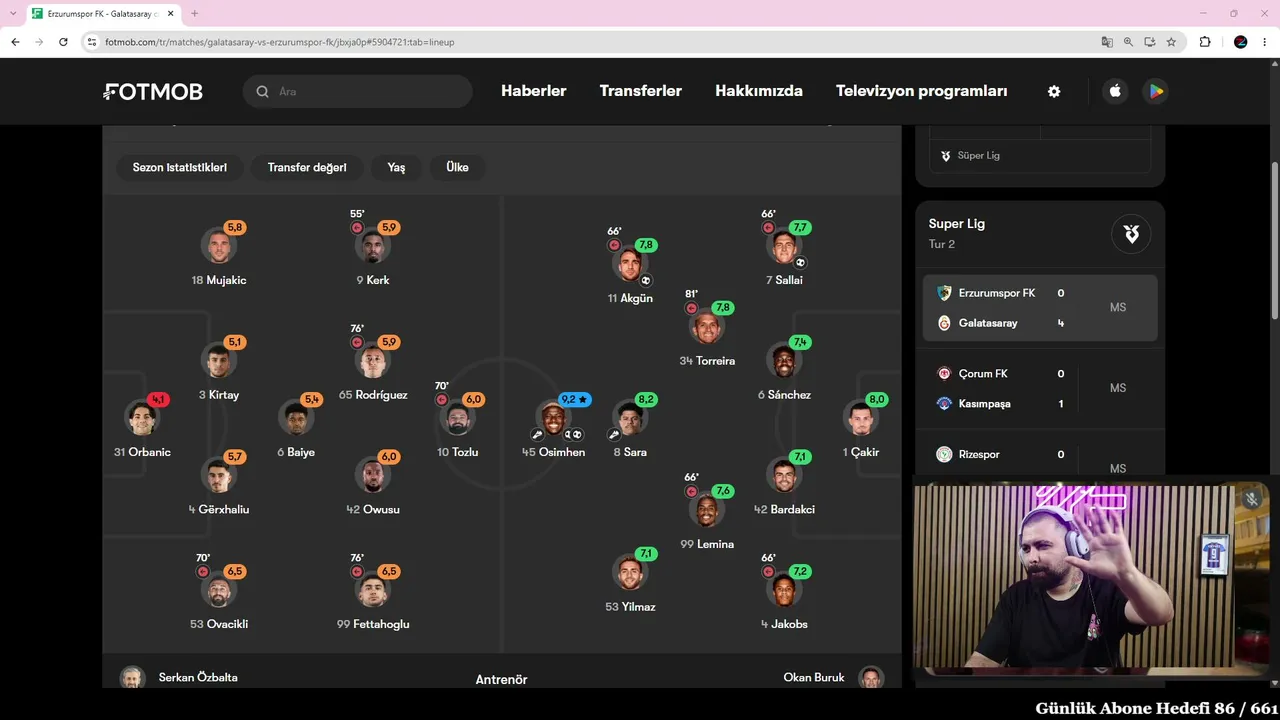Click the Çorum FK team crest
1280x720 pixels.
pos(944,373)
